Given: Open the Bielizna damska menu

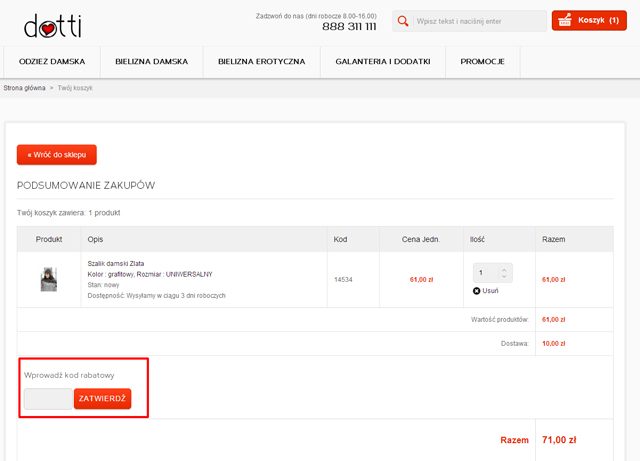Looking at the screenshot, I should (151, 62).
